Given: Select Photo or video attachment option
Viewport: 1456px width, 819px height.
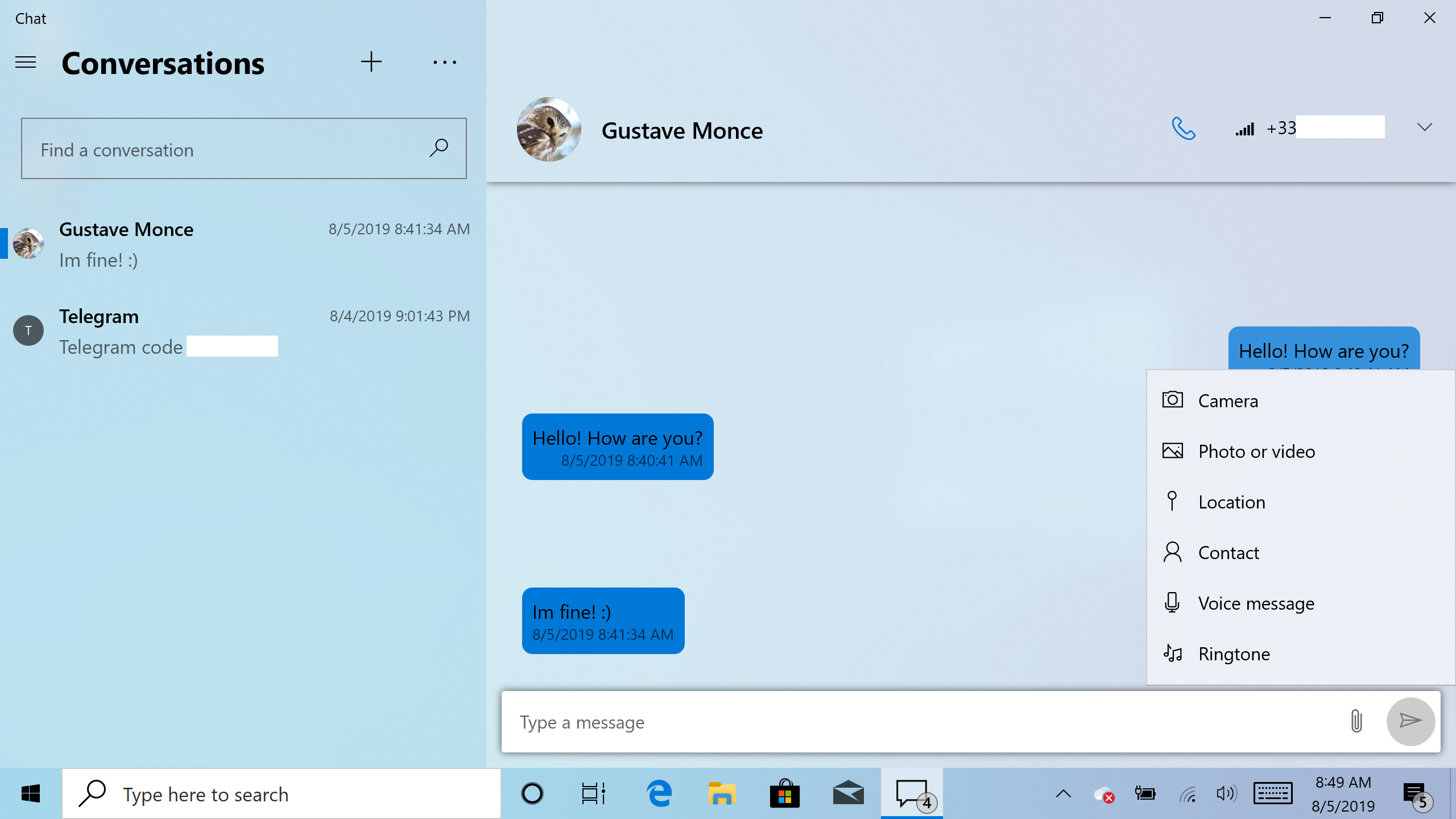Looking at the screenshot, I should tap(1256, 452).
